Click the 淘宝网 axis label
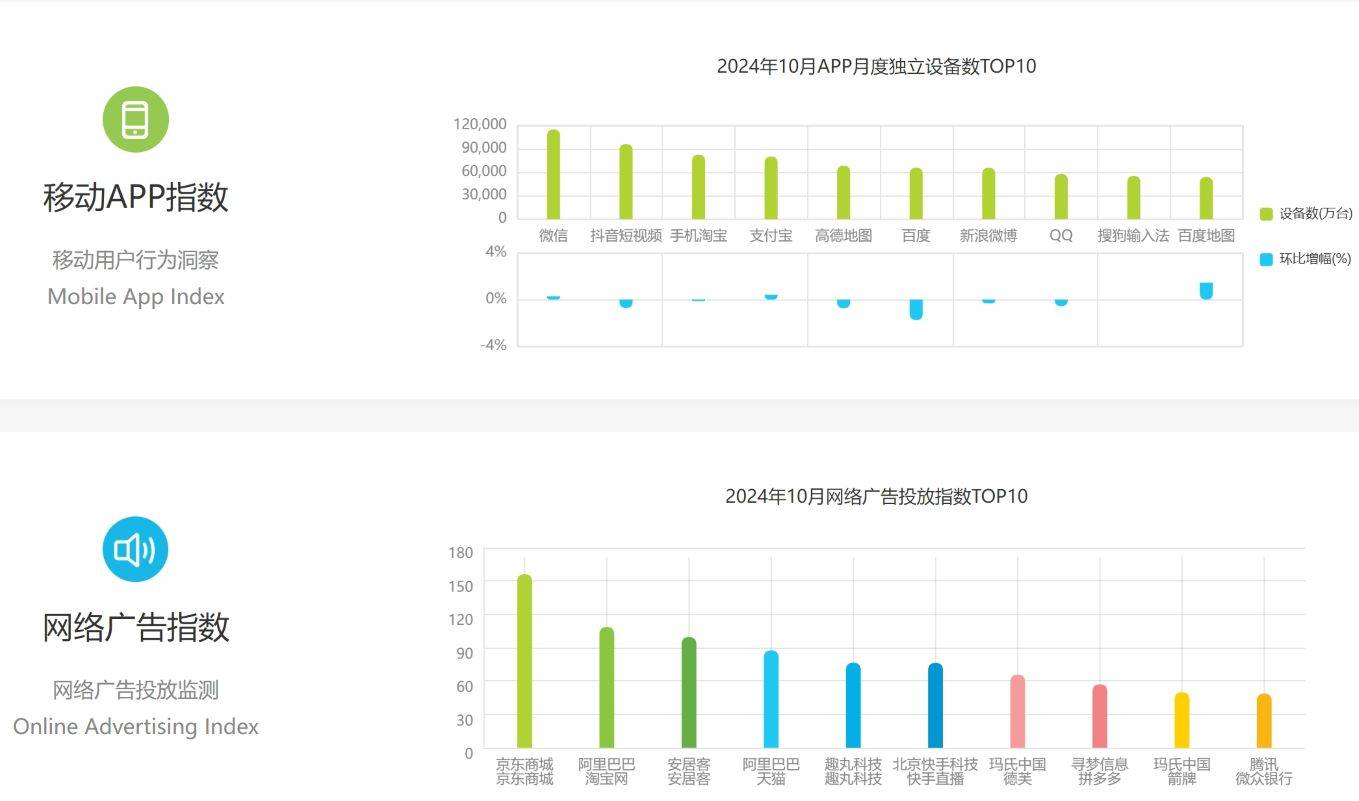Screen dimensions: 1359x801 click(x=606, y=779)
